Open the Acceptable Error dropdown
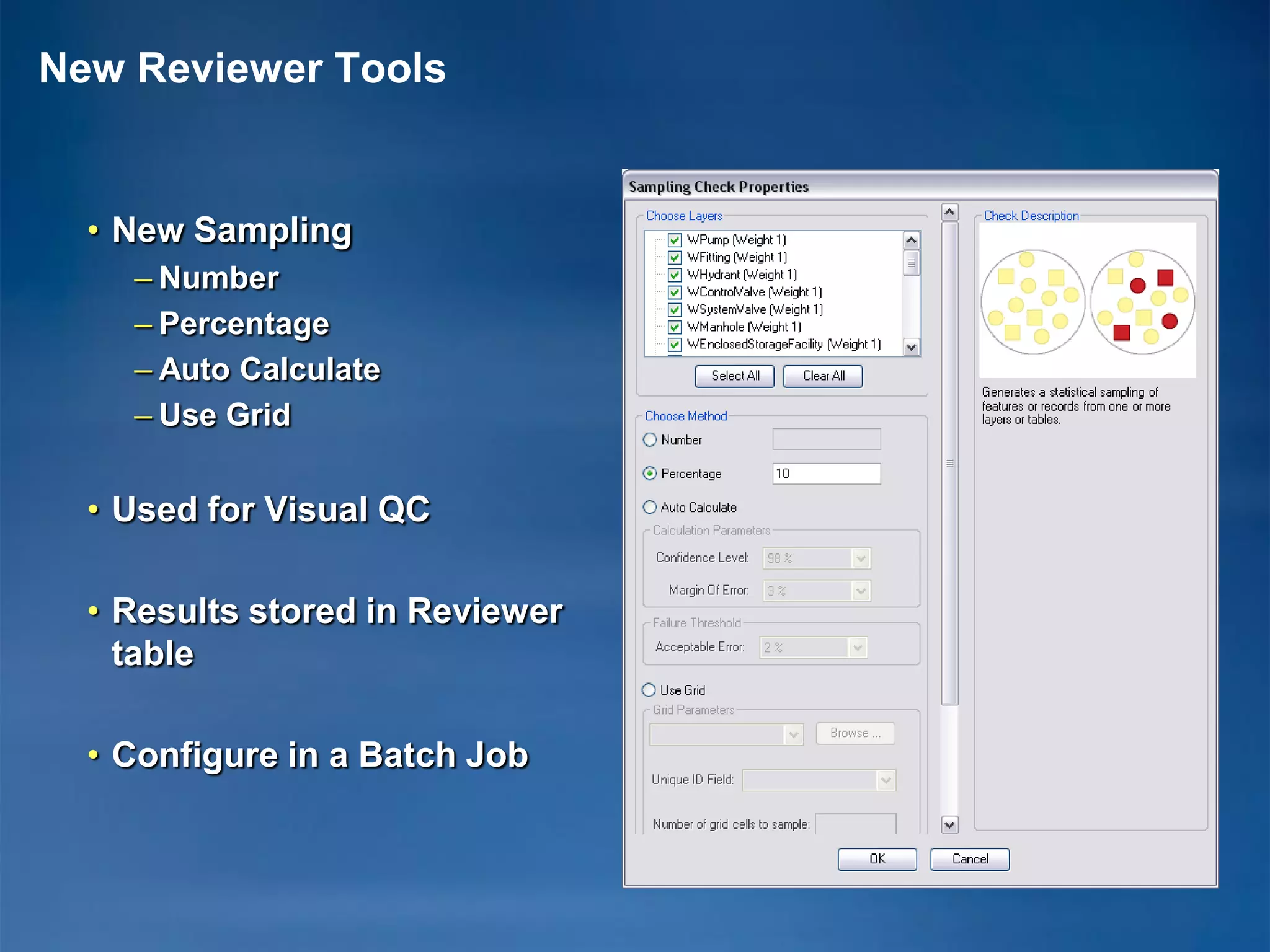This screenshot has width=1270, height=952. 857,648
